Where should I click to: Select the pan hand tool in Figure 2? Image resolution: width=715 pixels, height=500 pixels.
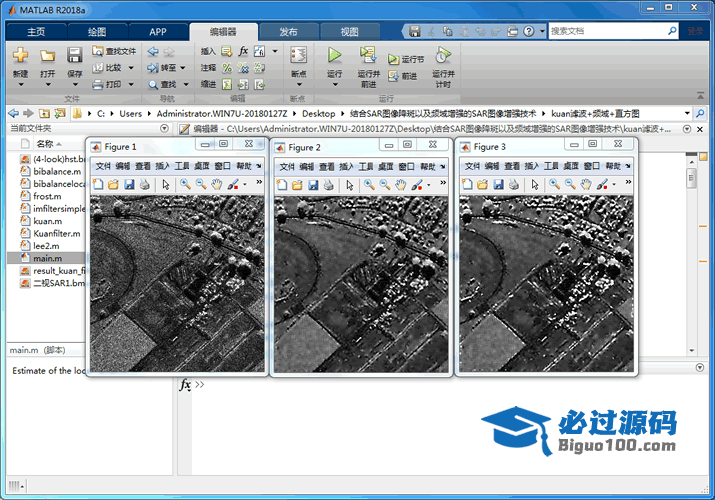401,185
